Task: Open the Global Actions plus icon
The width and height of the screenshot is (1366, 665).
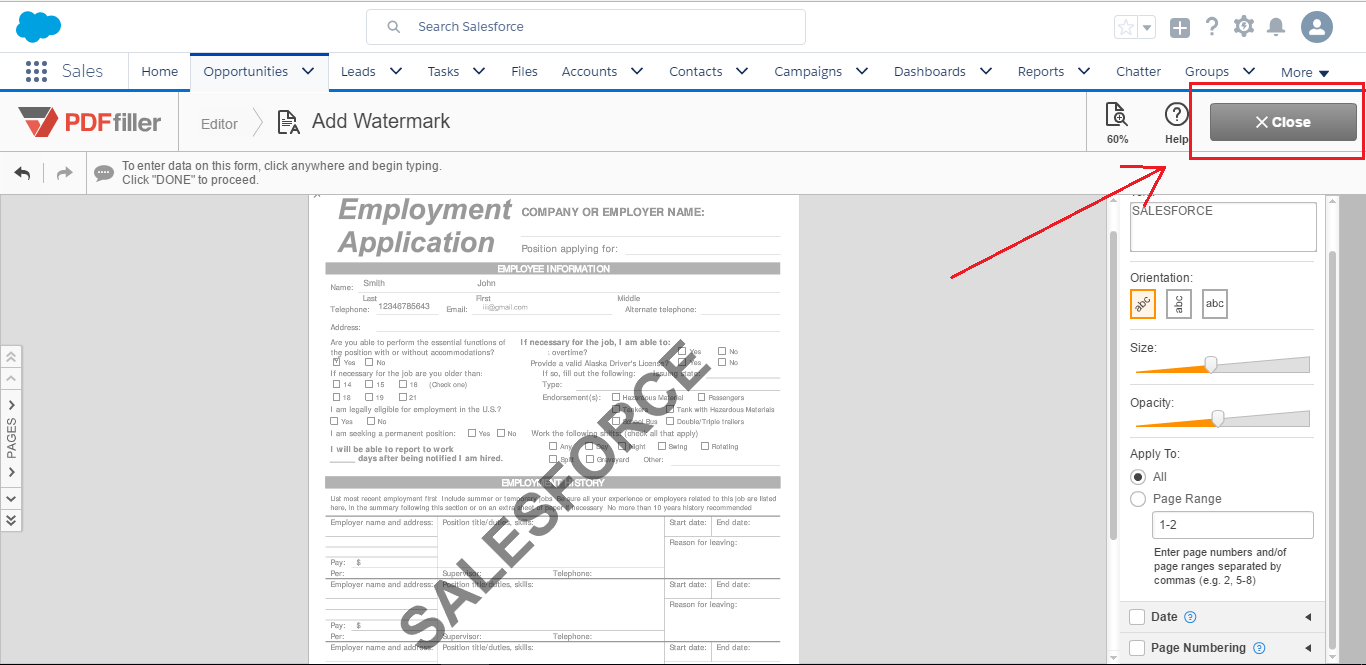Action: click(x=1180, y=27)
